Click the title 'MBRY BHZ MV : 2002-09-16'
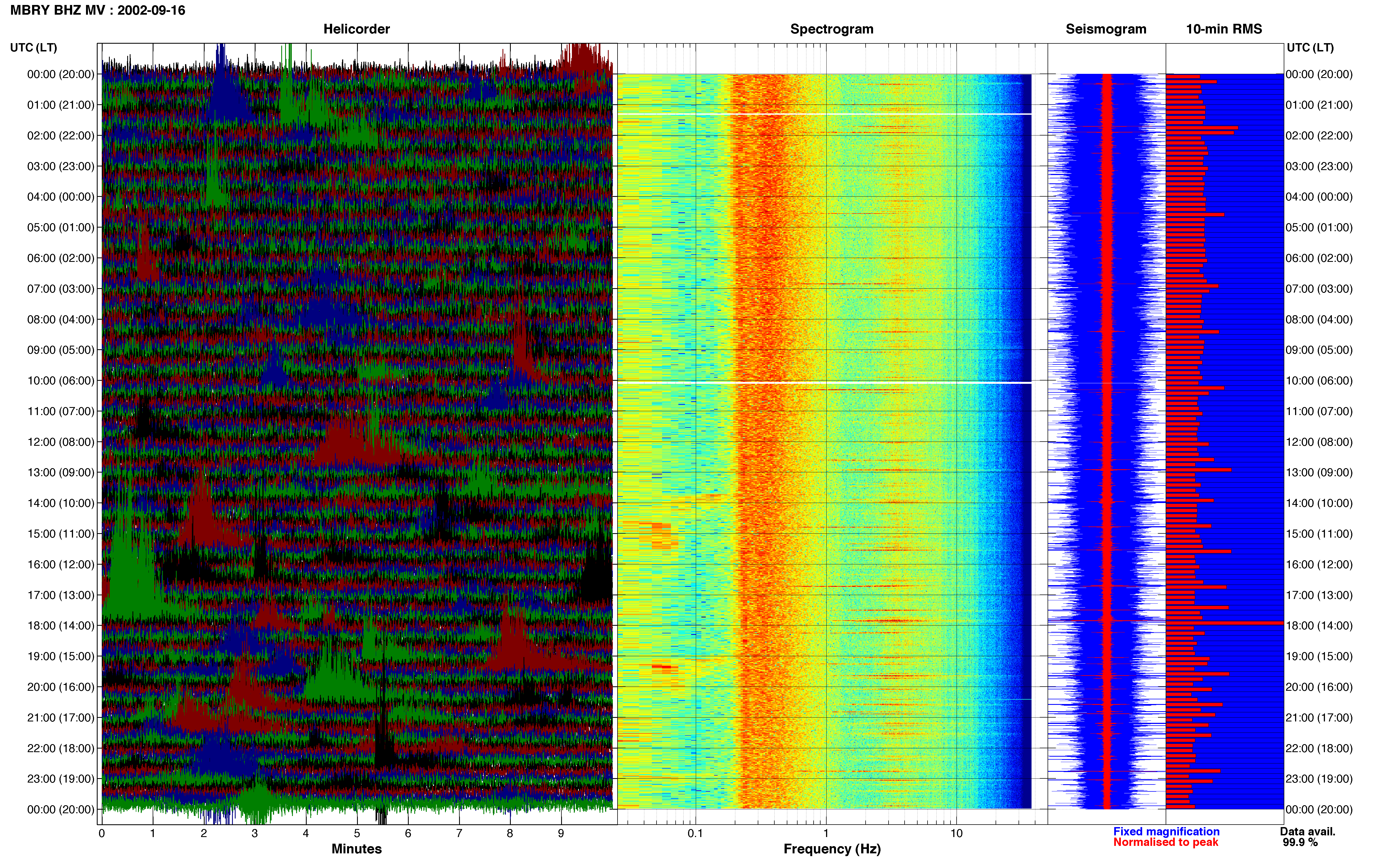The height and width of the screenshot is (868, 1388). (x=98, y=10)
